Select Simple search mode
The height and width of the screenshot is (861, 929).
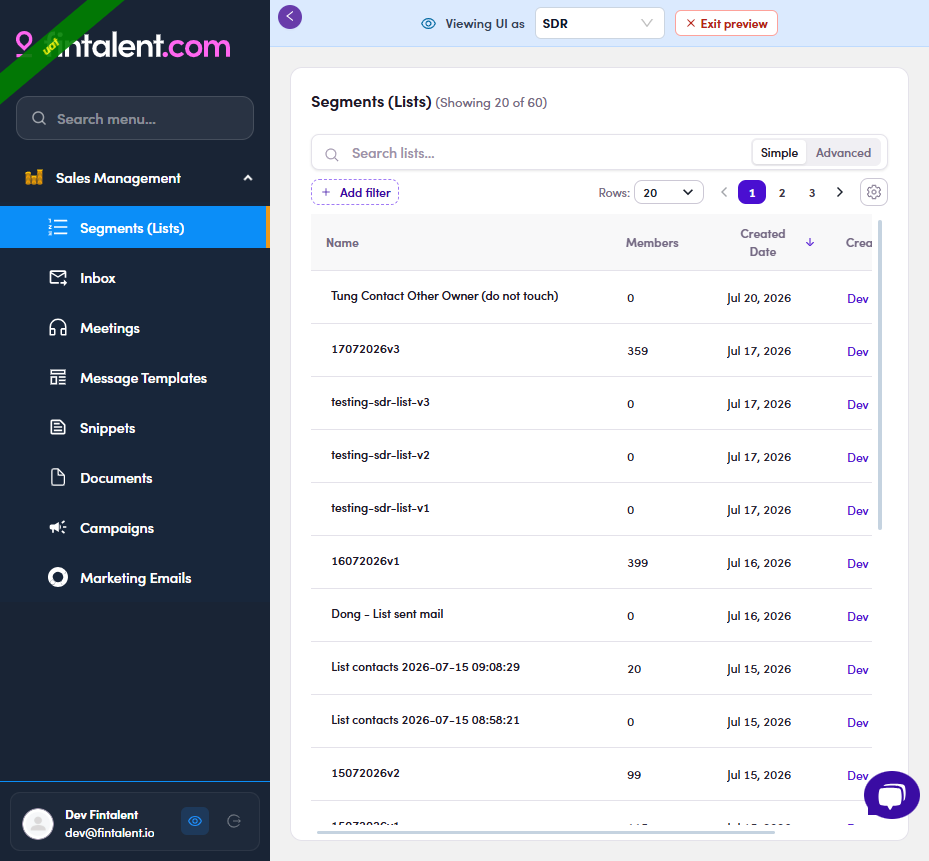[x=779, y=153]
